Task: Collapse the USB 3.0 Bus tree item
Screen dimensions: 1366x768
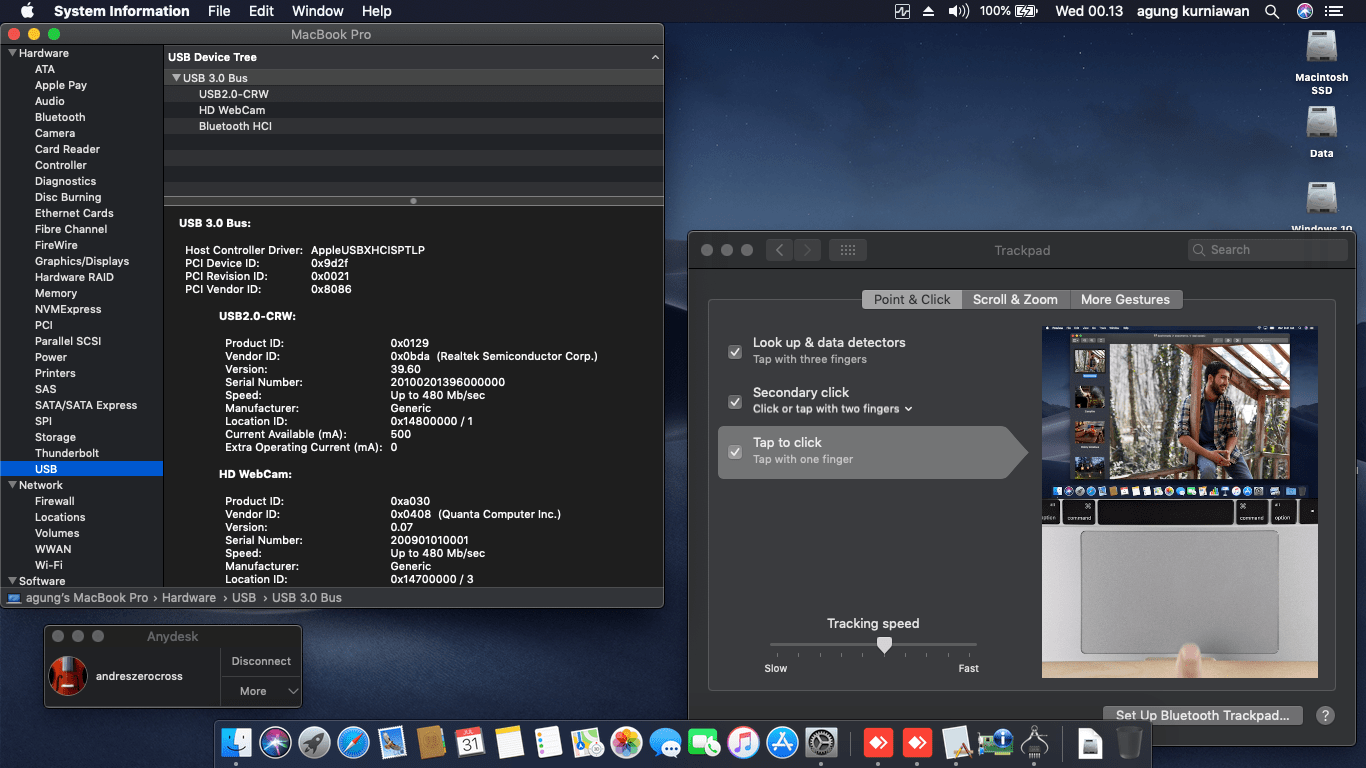Action: 176,77
